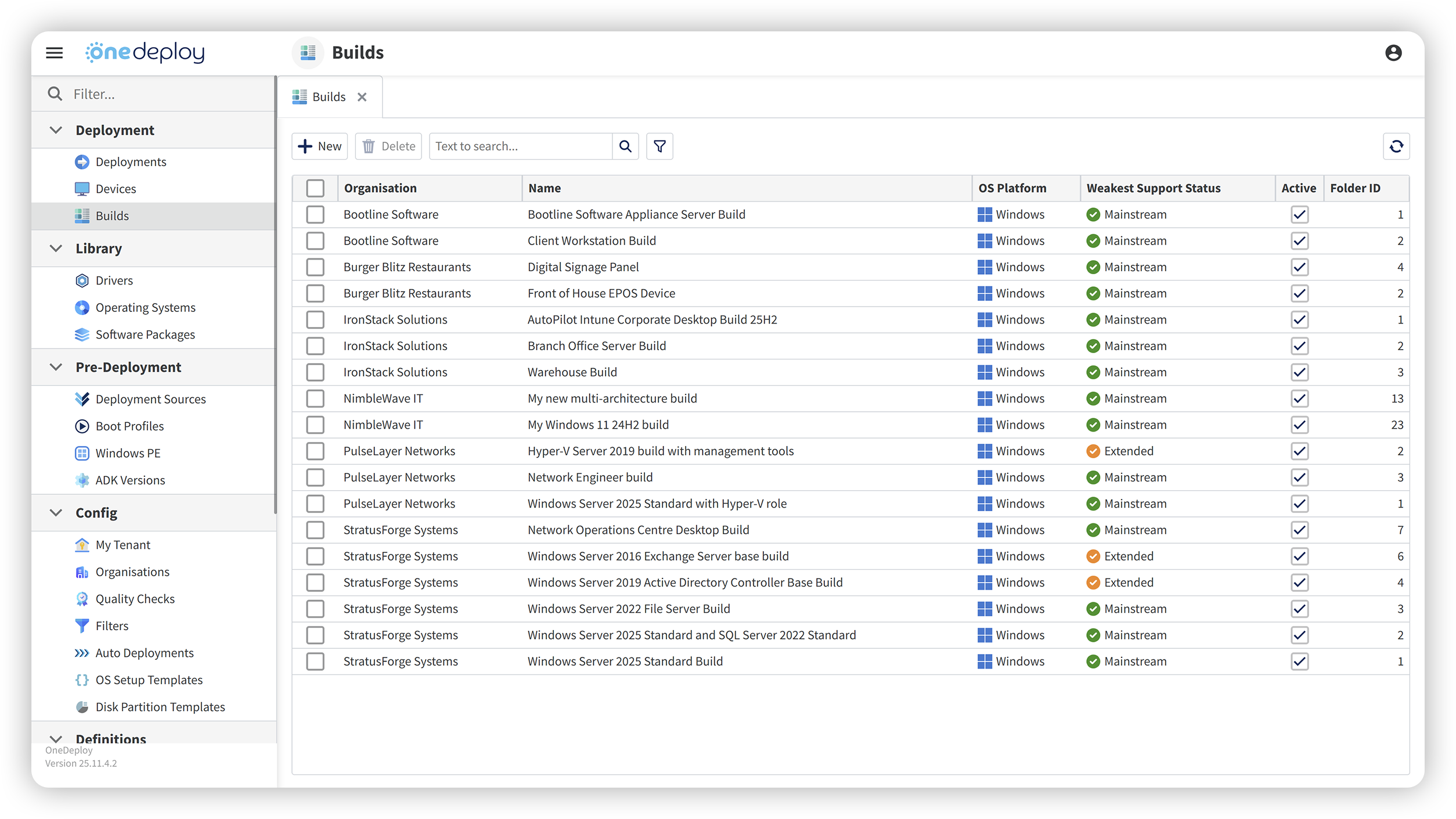
Task: Open Deployment Sources from sidebar
Action: tap(150, 399)
